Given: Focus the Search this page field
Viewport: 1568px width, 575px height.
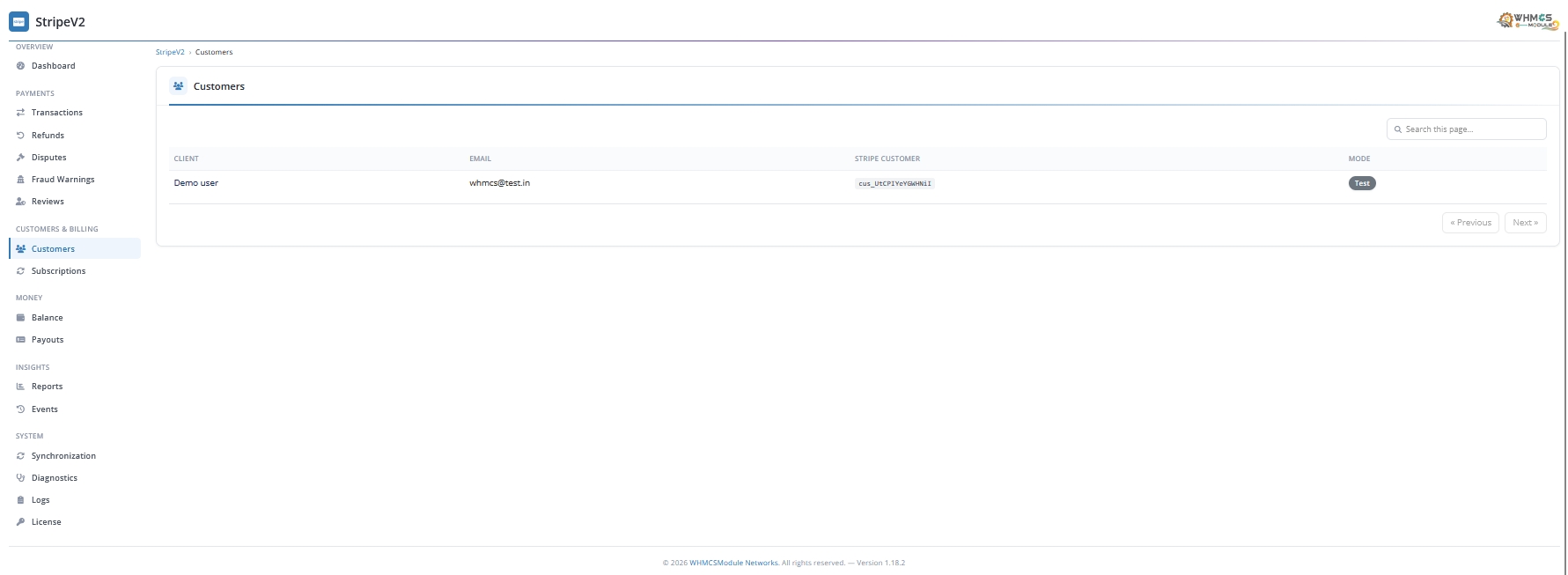Looking at the screenshot, I should tap(1467, 129).
